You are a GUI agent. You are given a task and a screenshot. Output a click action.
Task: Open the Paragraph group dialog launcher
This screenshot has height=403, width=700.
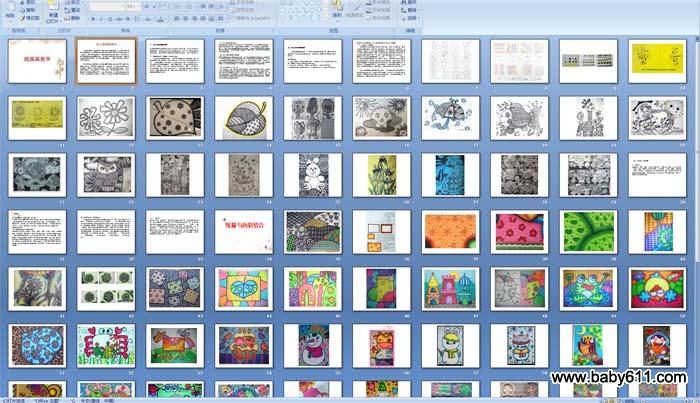pos(273,30)
